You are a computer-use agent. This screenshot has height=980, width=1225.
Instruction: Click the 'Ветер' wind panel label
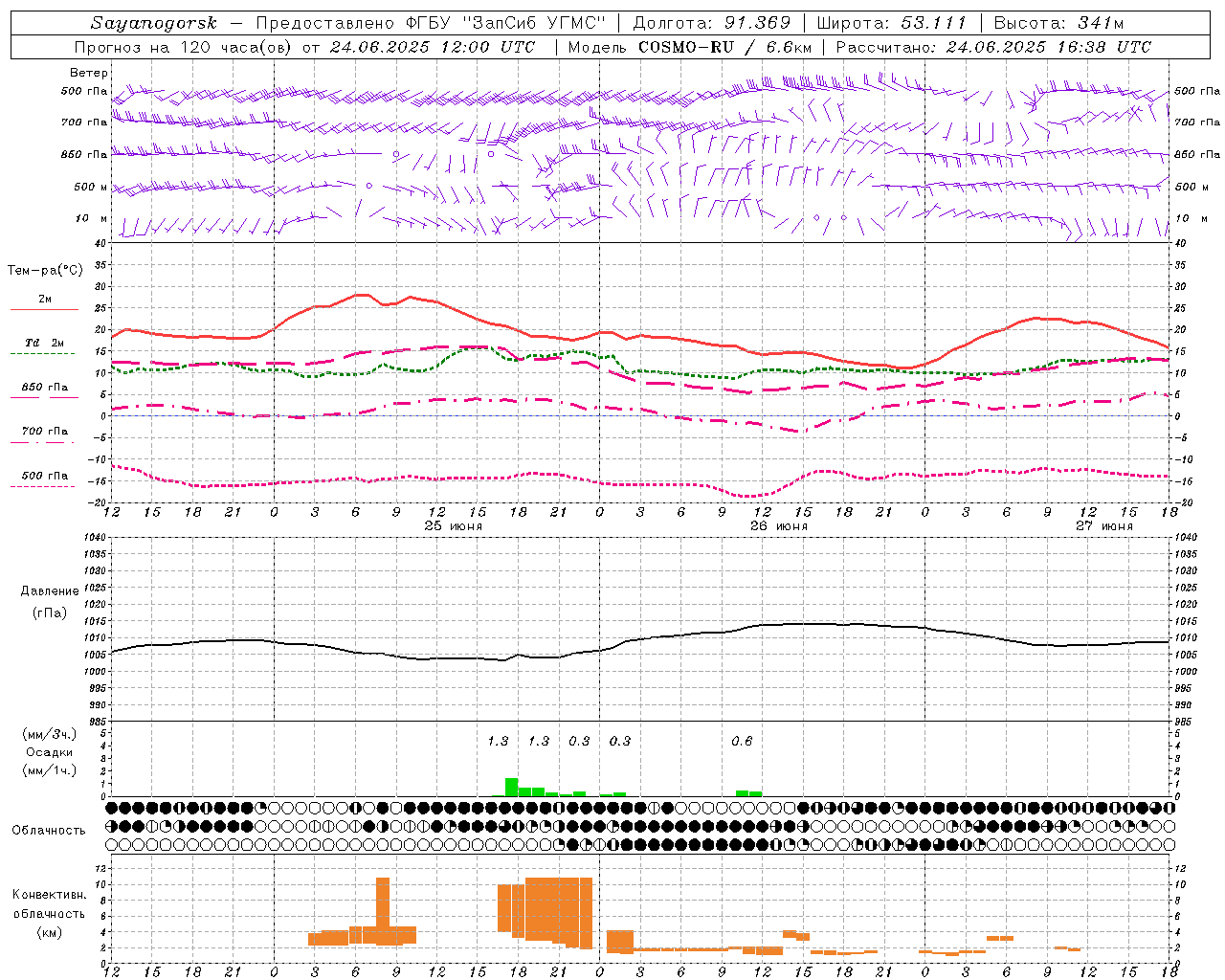(89, 73)
